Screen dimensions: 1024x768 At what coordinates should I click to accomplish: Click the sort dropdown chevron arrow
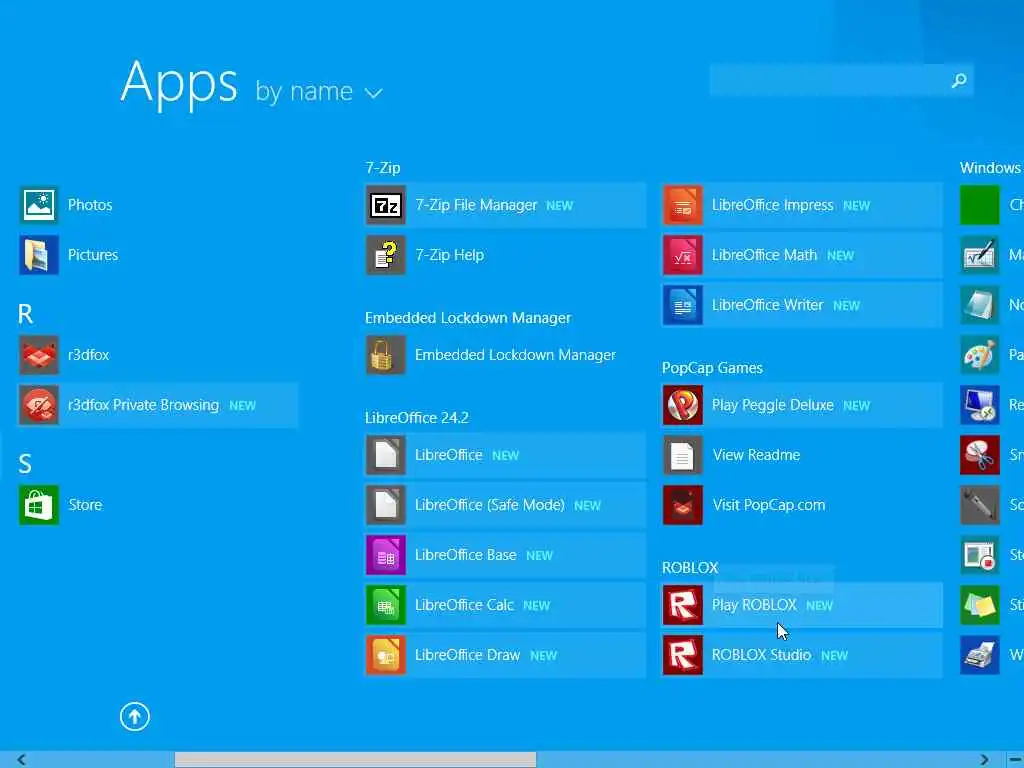click(x=374, y=94)
